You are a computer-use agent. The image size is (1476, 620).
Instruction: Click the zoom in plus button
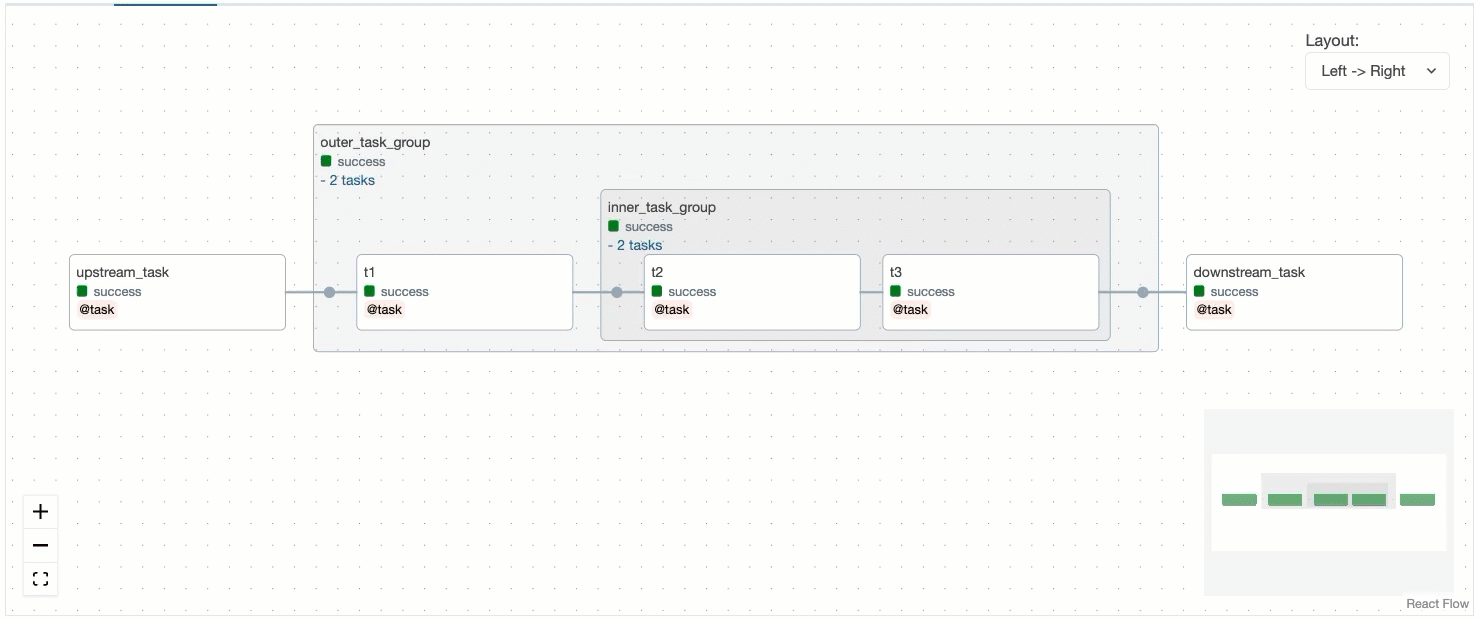[40, 512]
